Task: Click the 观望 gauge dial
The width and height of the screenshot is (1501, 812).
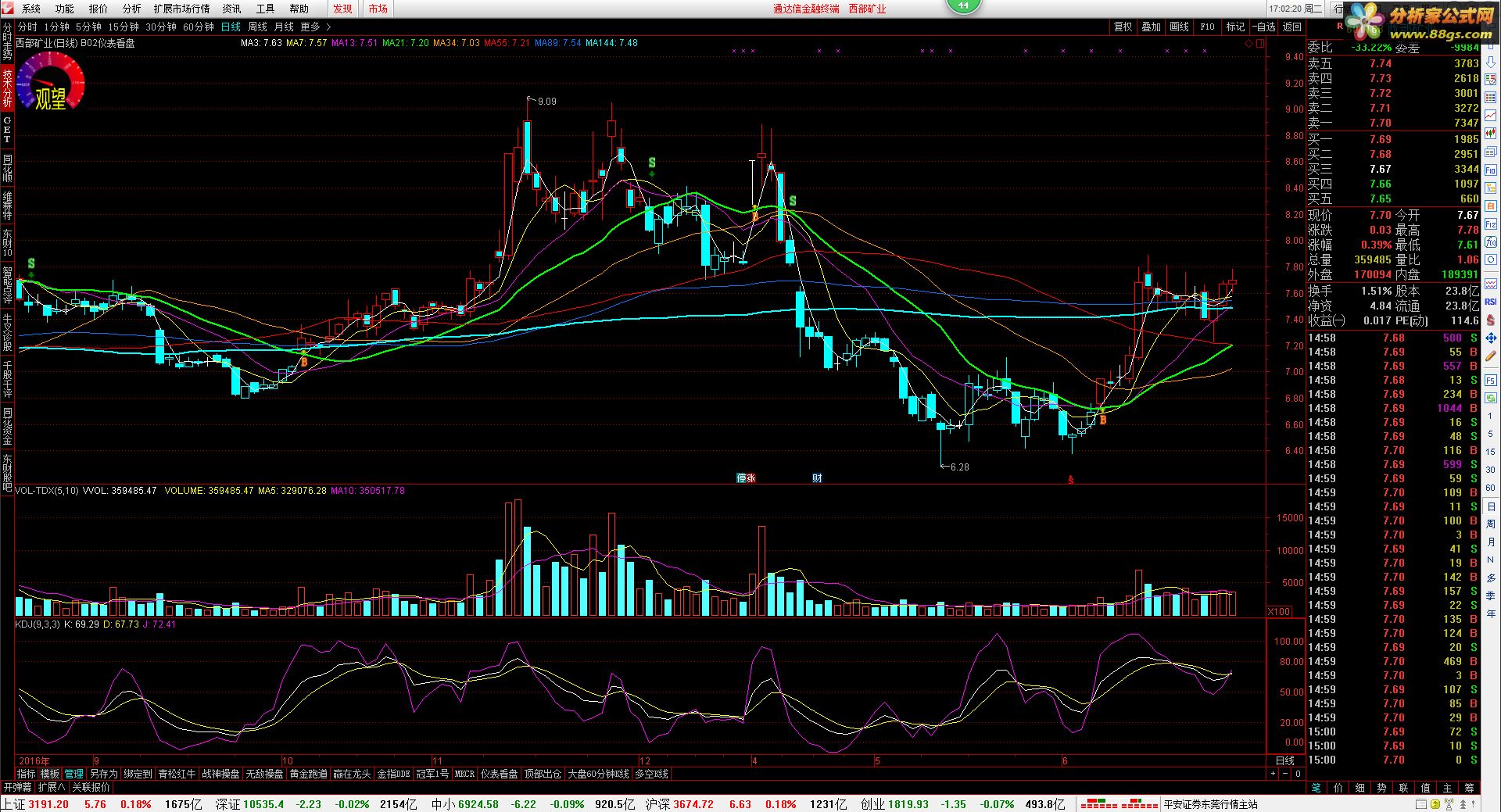Action: click(x=50, y=82)
